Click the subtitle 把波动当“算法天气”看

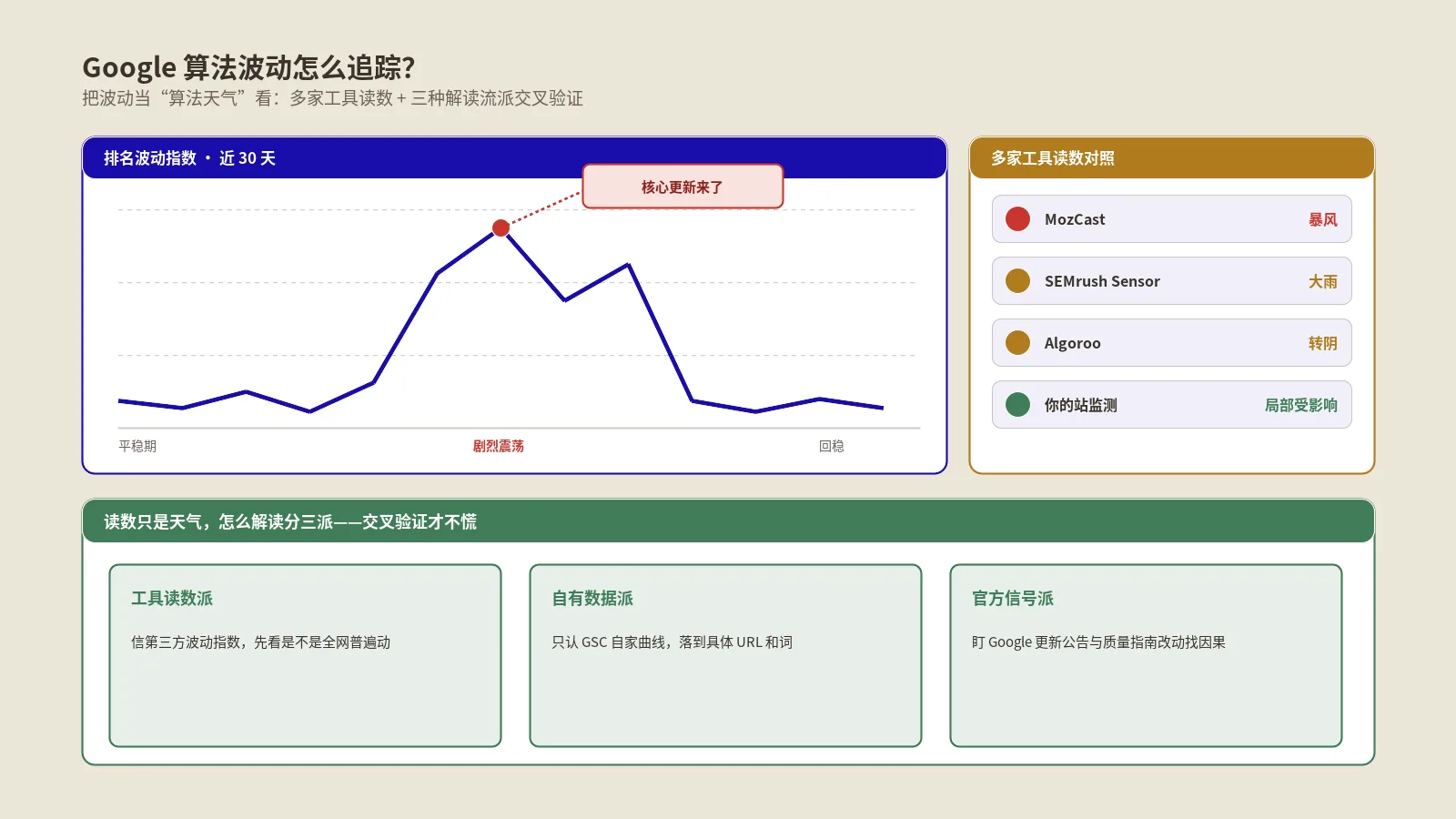point(332,98)
